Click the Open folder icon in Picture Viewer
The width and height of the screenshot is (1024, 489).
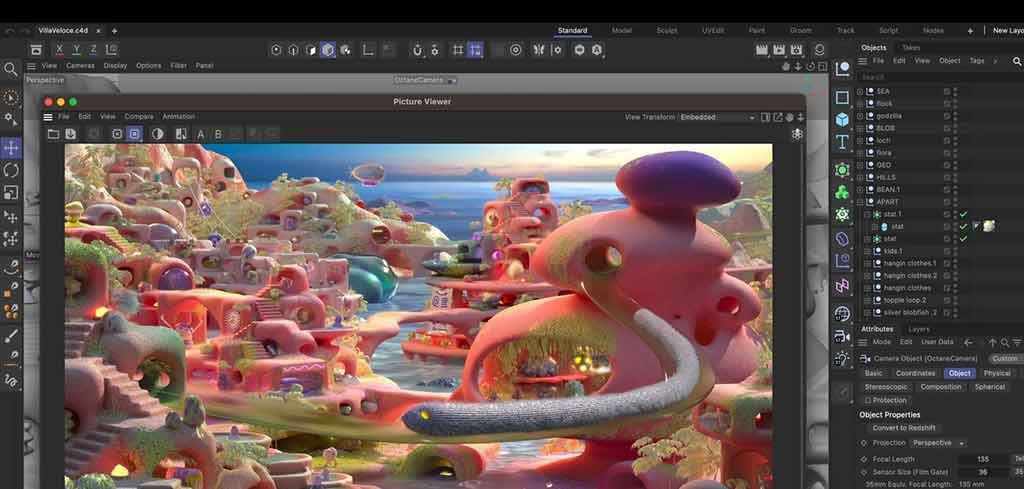pyautogui.click(x=54, y=134)
